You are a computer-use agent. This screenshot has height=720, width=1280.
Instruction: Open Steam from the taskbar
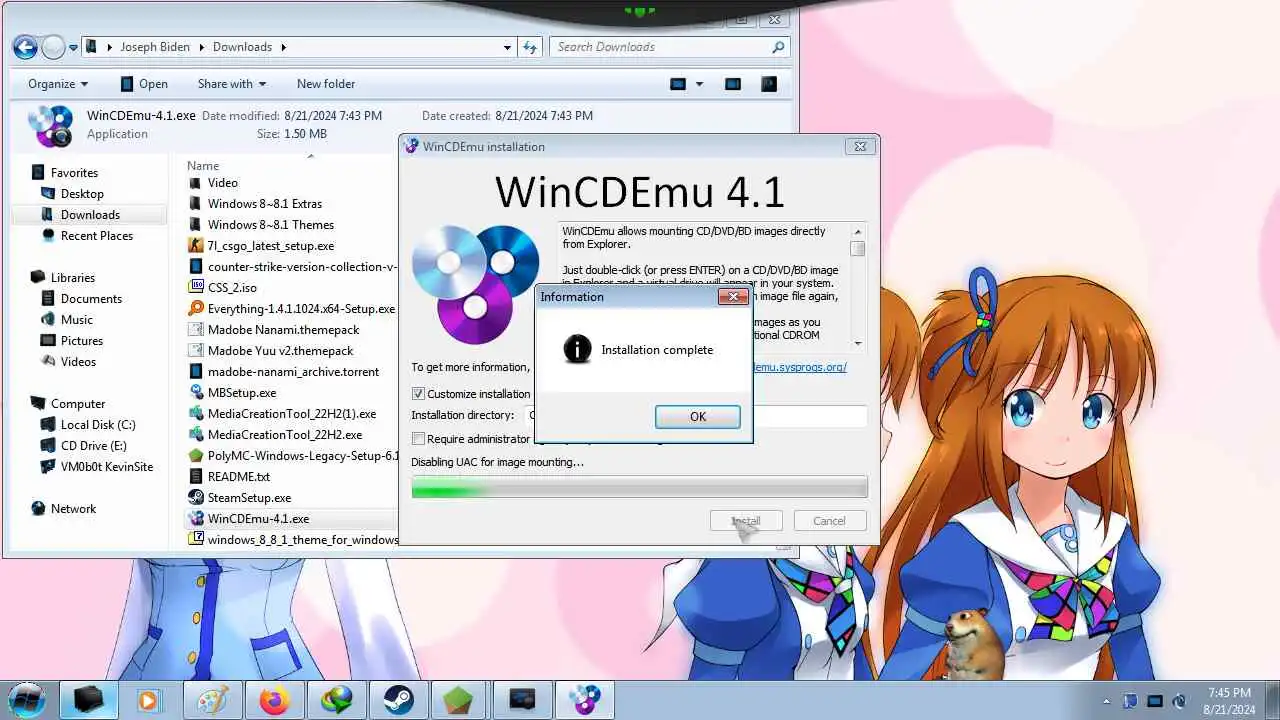point(397,700)
